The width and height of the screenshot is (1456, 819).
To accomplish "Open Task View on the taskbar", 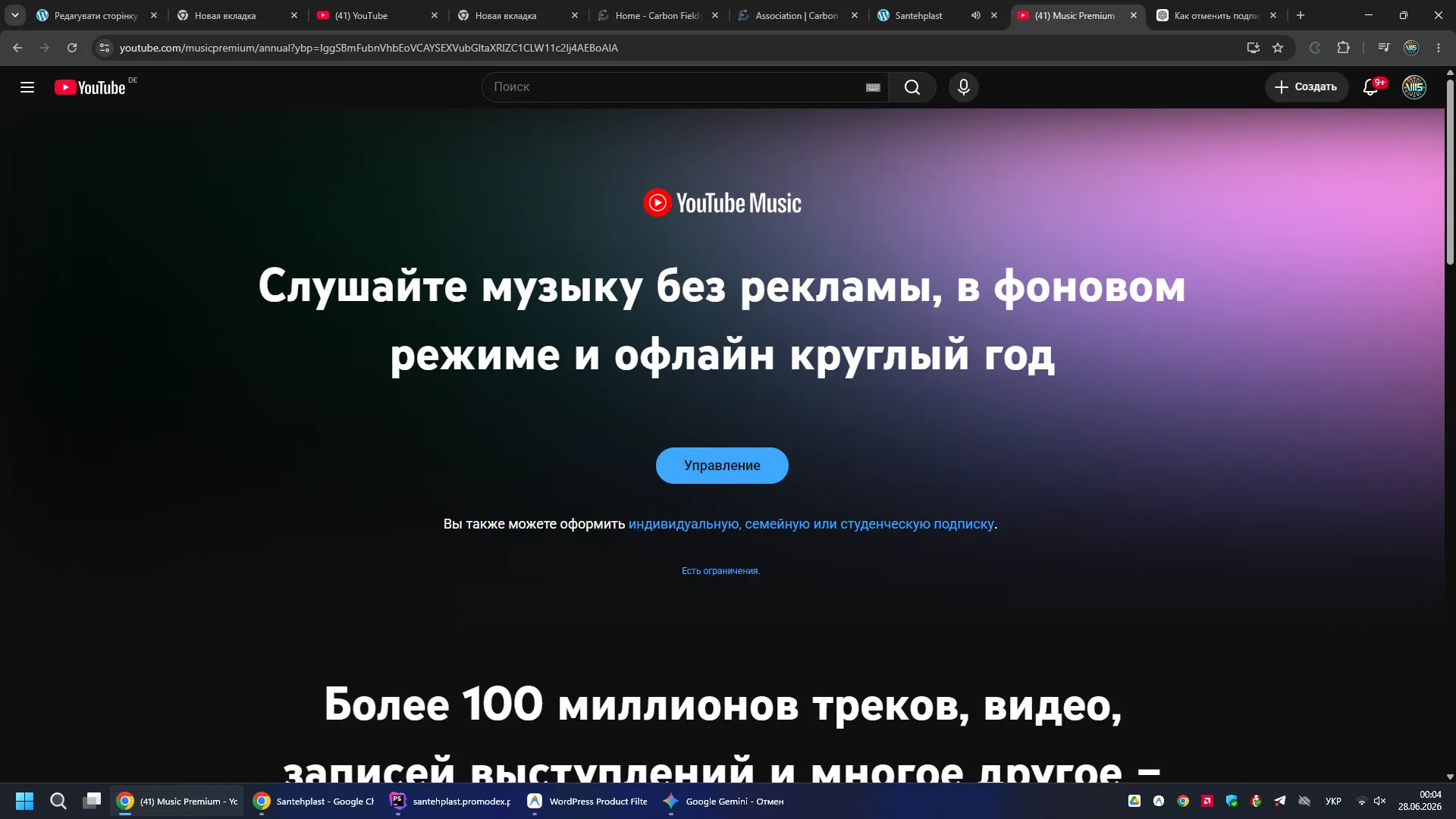I will pyautogui.click(x=92, y=801).
